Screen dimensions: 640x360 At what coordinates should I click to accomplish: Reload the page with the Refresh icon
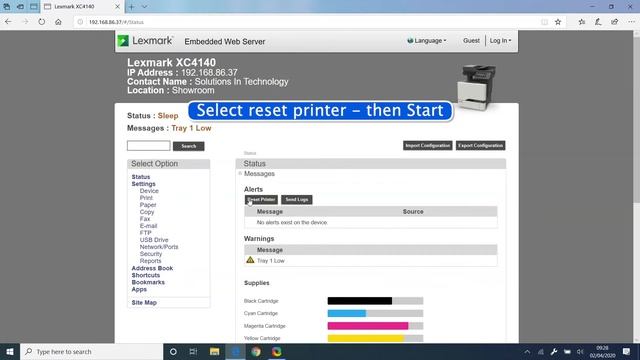coord(42,22)
